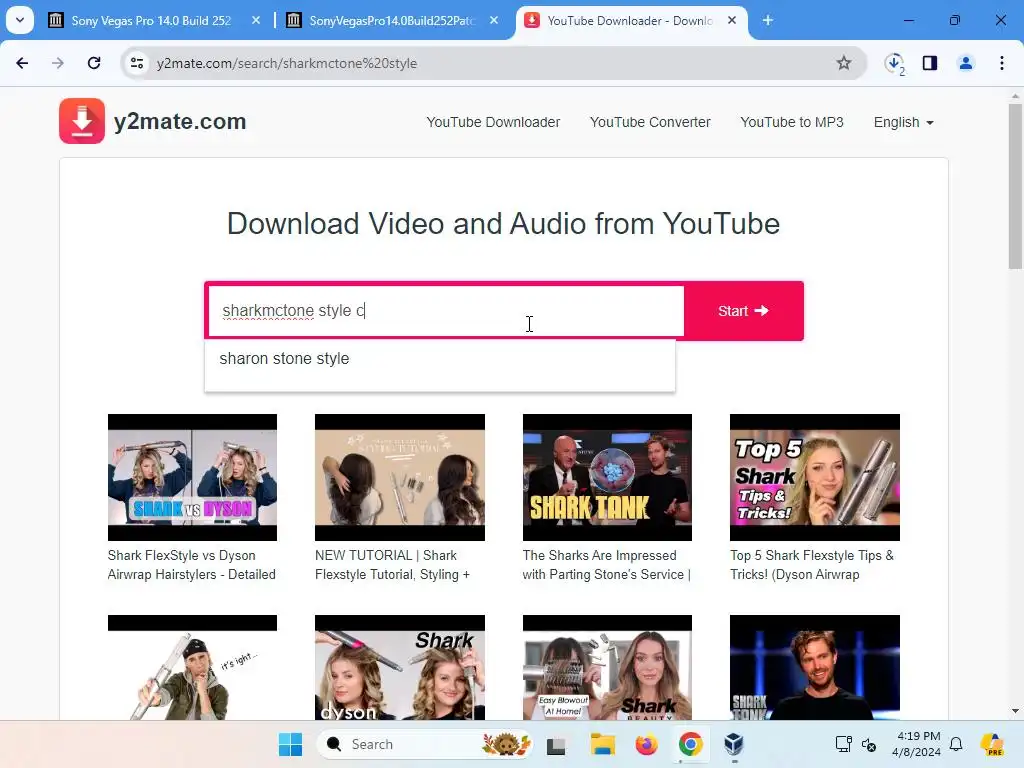
Task: Open the clock showing 4:19 PM
Action: (x=917, y=744)
